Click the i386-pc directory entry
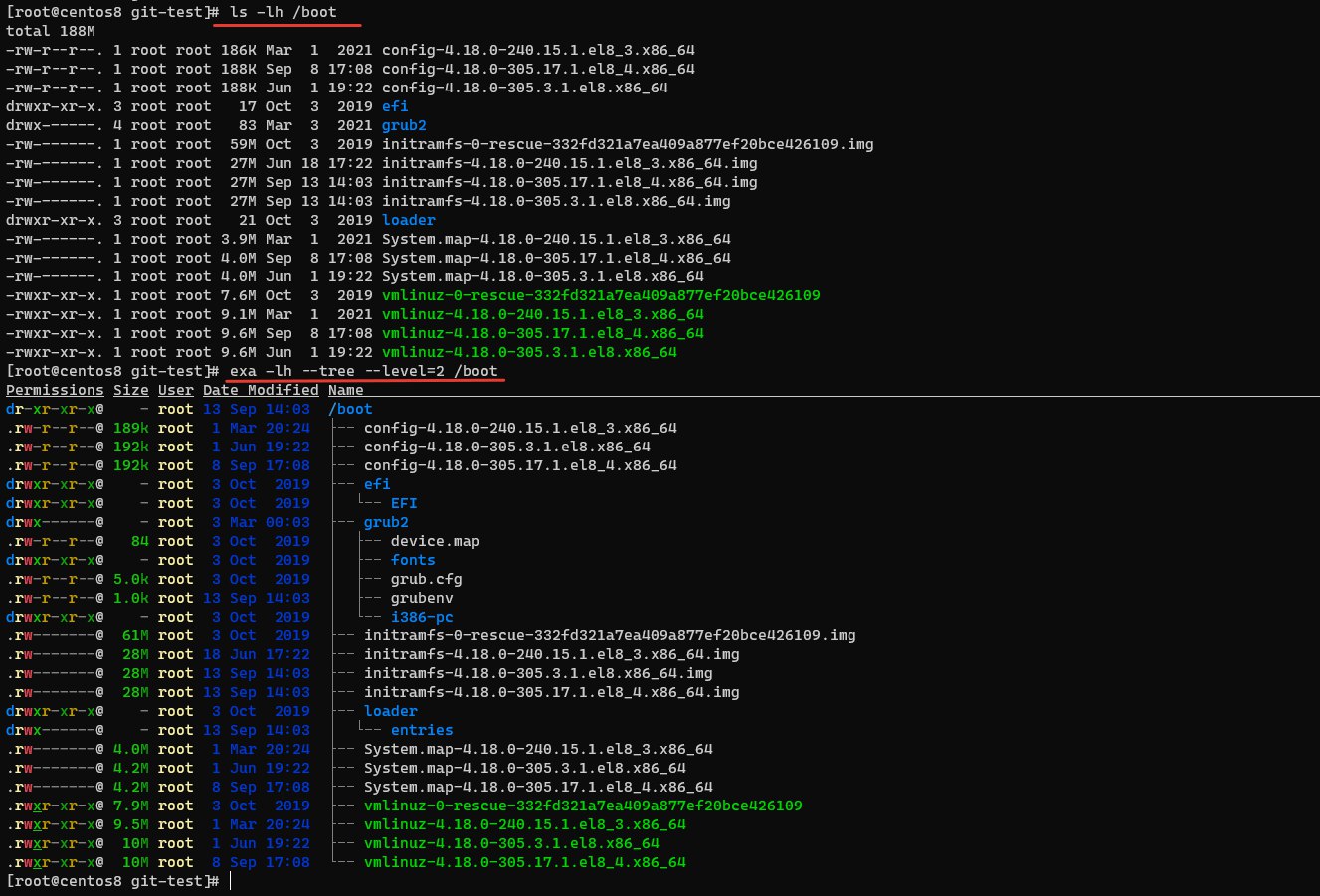This screenshot has width=1320, height=896. pos(422,617)
